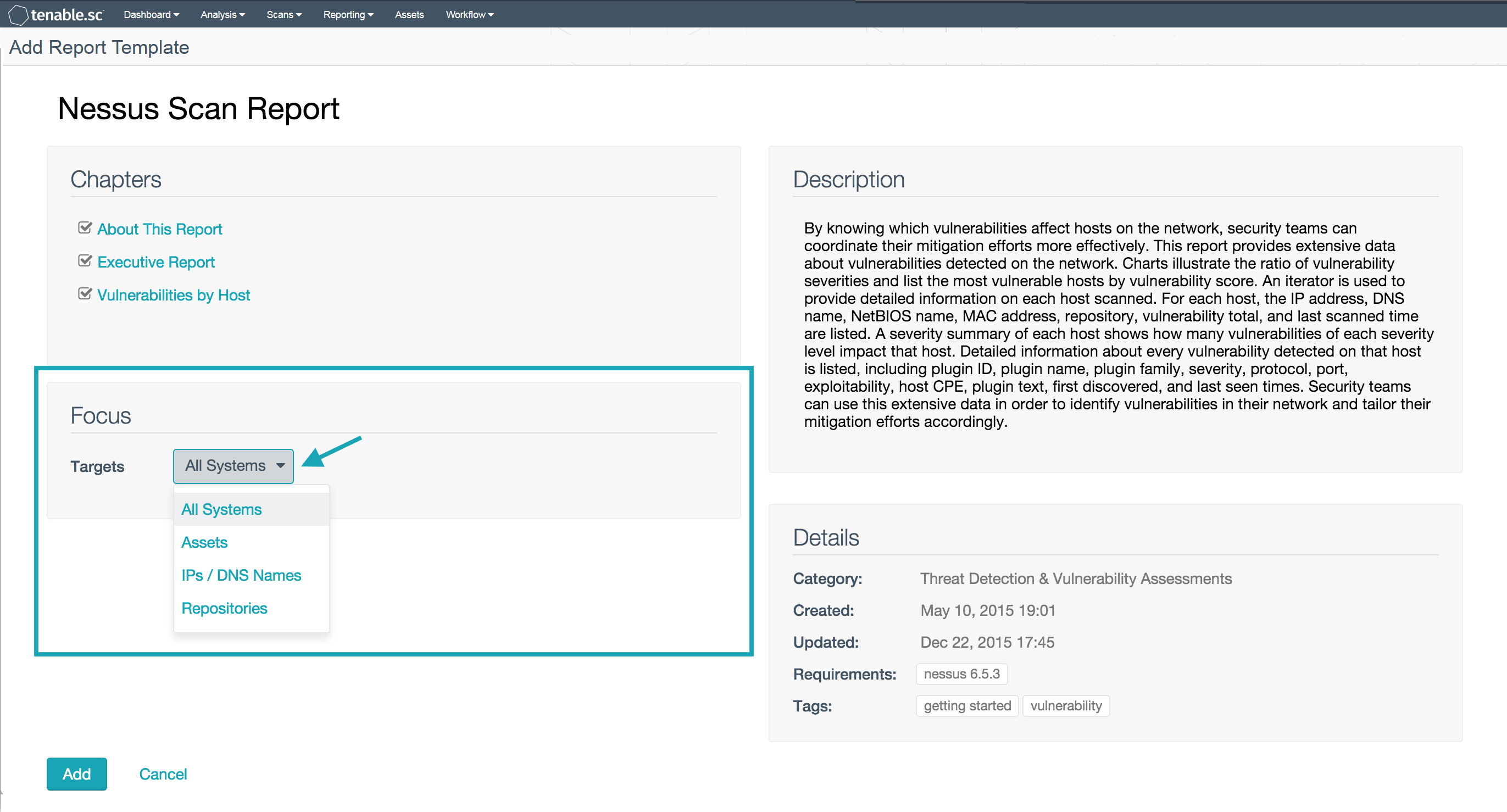Click the Cancel link
The width and height of the screenshot is (1507, 812).
pyautogui.click(x=163, y=774)
